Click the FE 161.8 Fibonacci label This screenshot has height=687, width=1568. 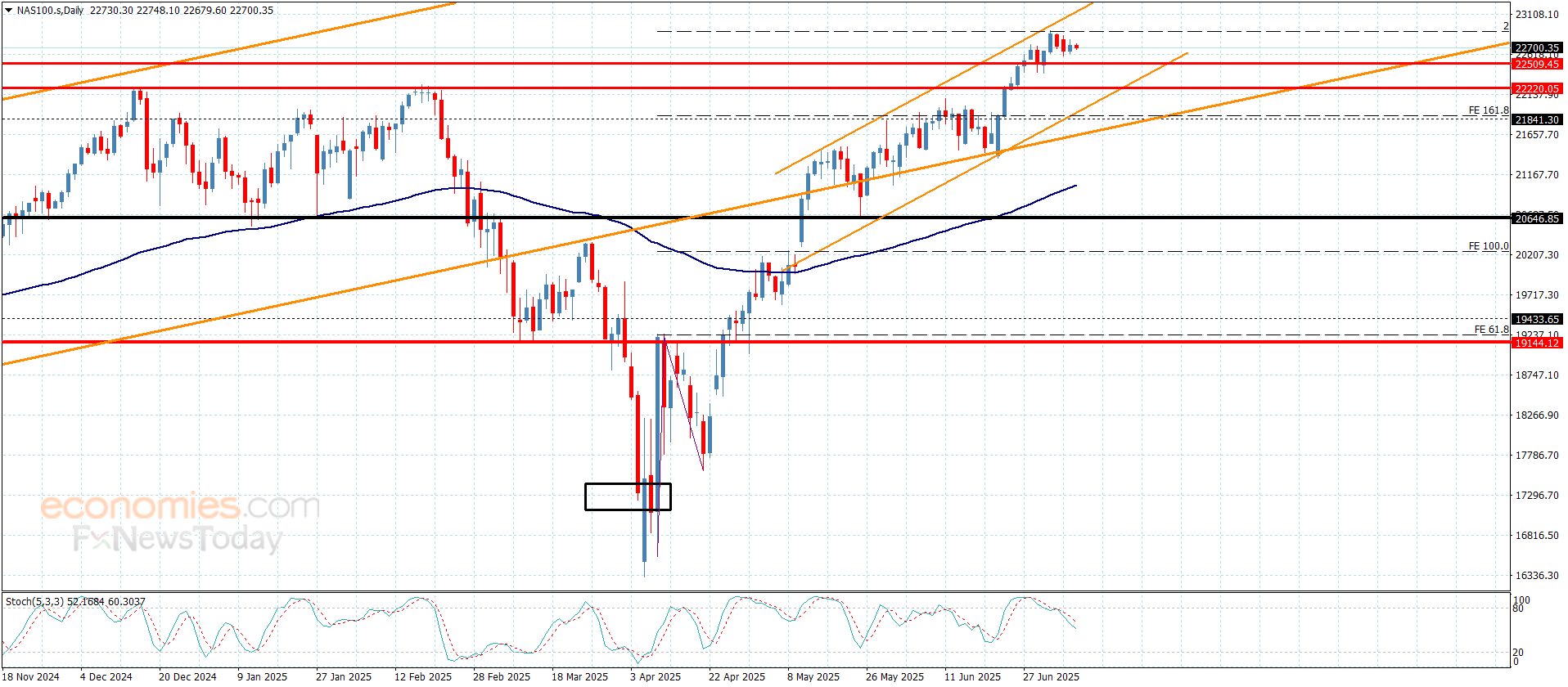pos(1489,110)
